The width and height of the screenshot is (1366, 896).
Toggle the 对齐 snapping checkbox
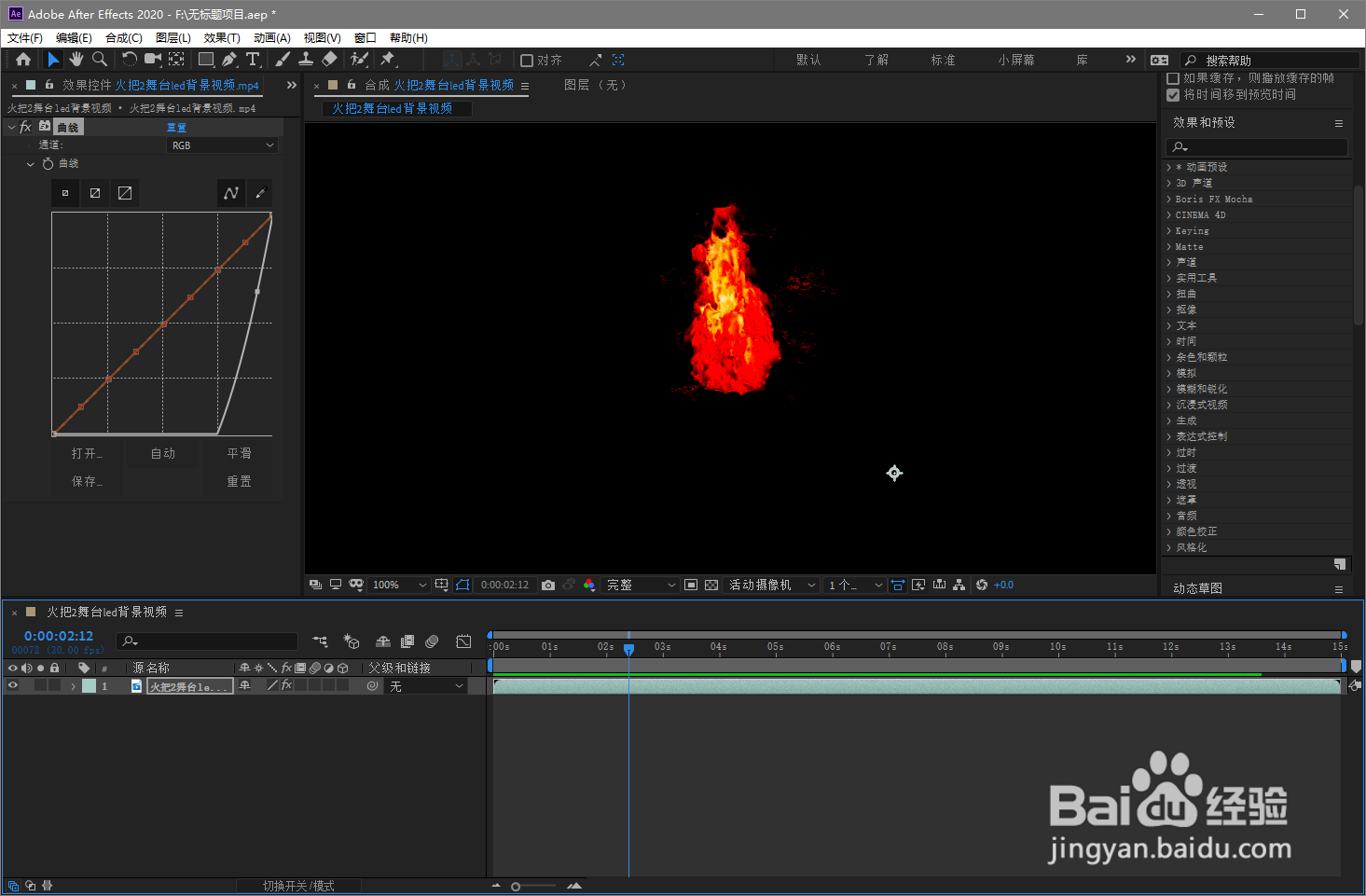click(527, 61)
